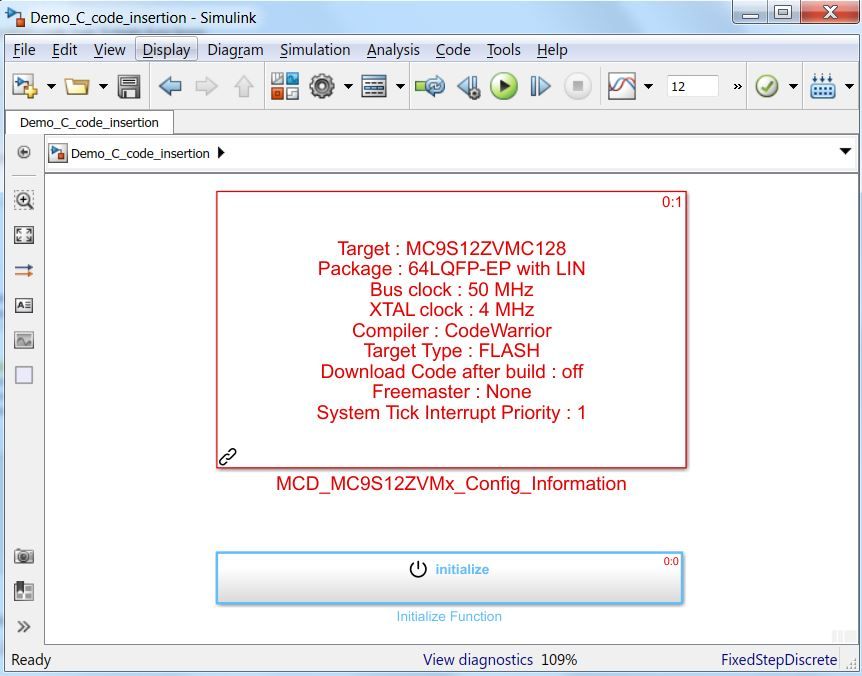Open the Simulation menu
Viewport: 862px width, 676px height.
[315, 50]
